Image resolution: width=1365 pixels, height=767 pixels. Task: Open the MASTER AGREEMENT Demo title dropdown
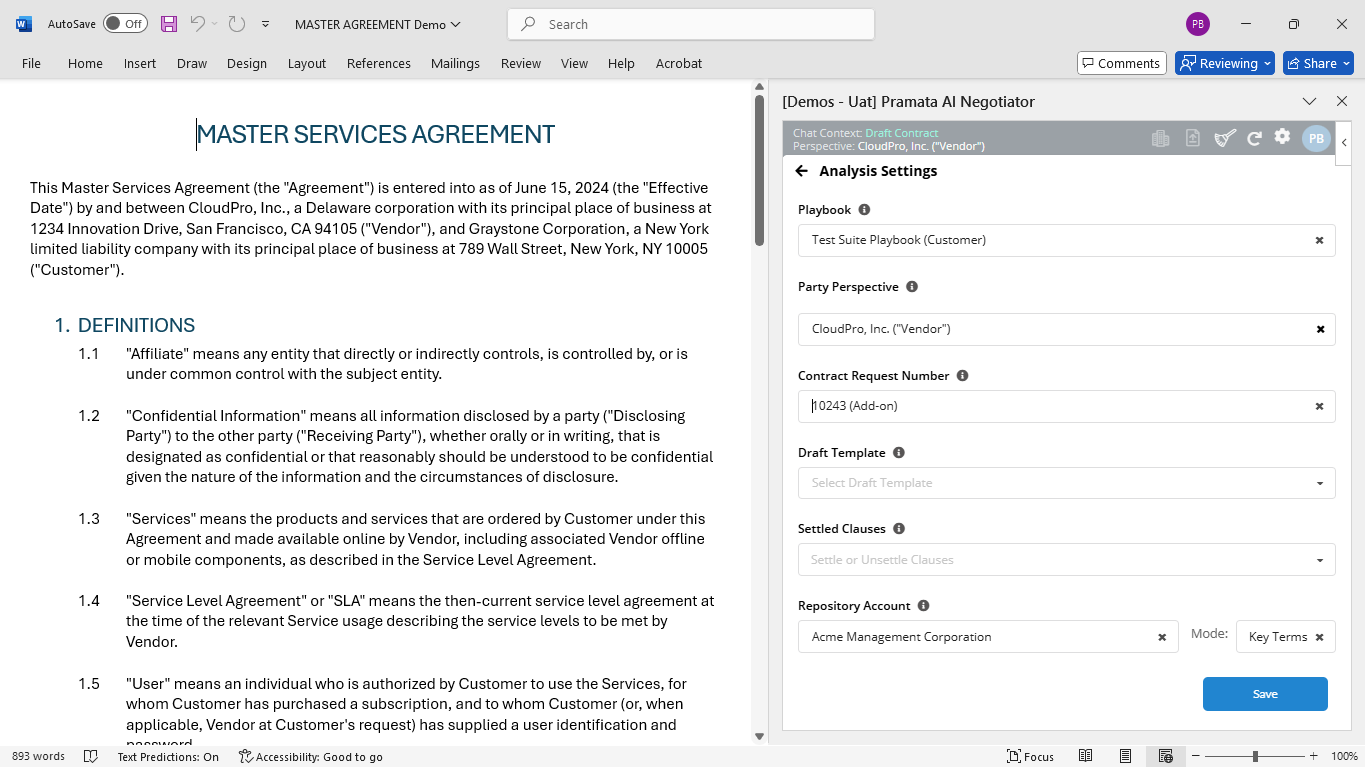[378, 24]
